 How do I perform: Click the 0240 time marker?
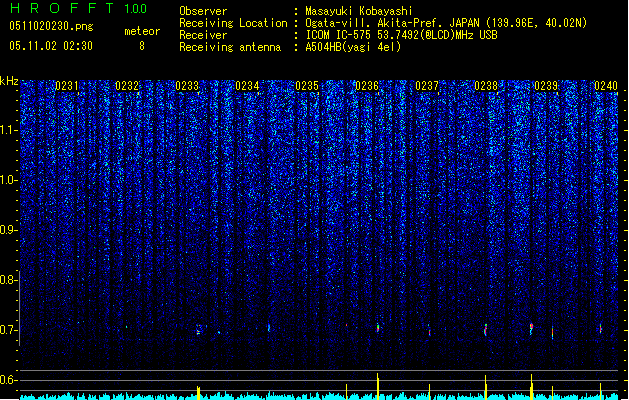point(606,86)
